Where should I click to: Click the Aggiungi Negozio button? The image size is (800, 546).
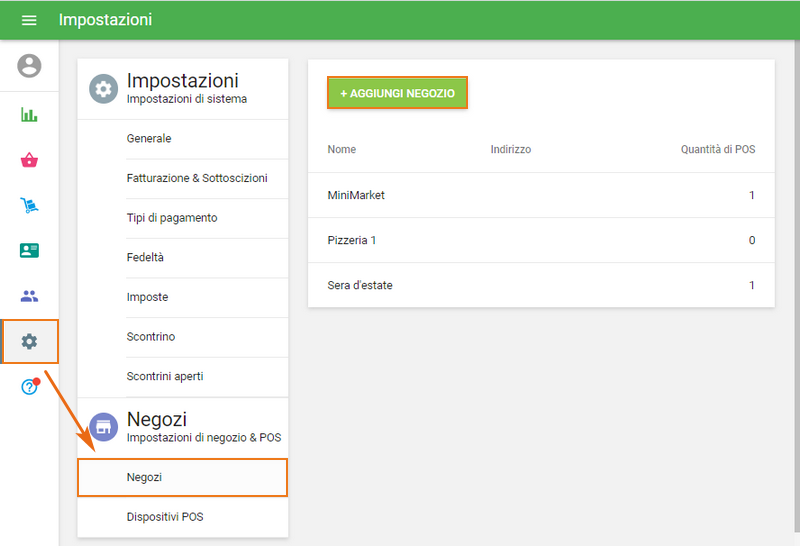pyautogui.click(x=397, y=93)
